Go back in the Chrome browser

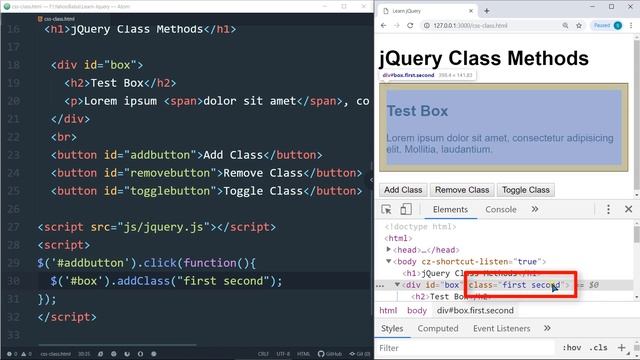[x=383, y=25]
